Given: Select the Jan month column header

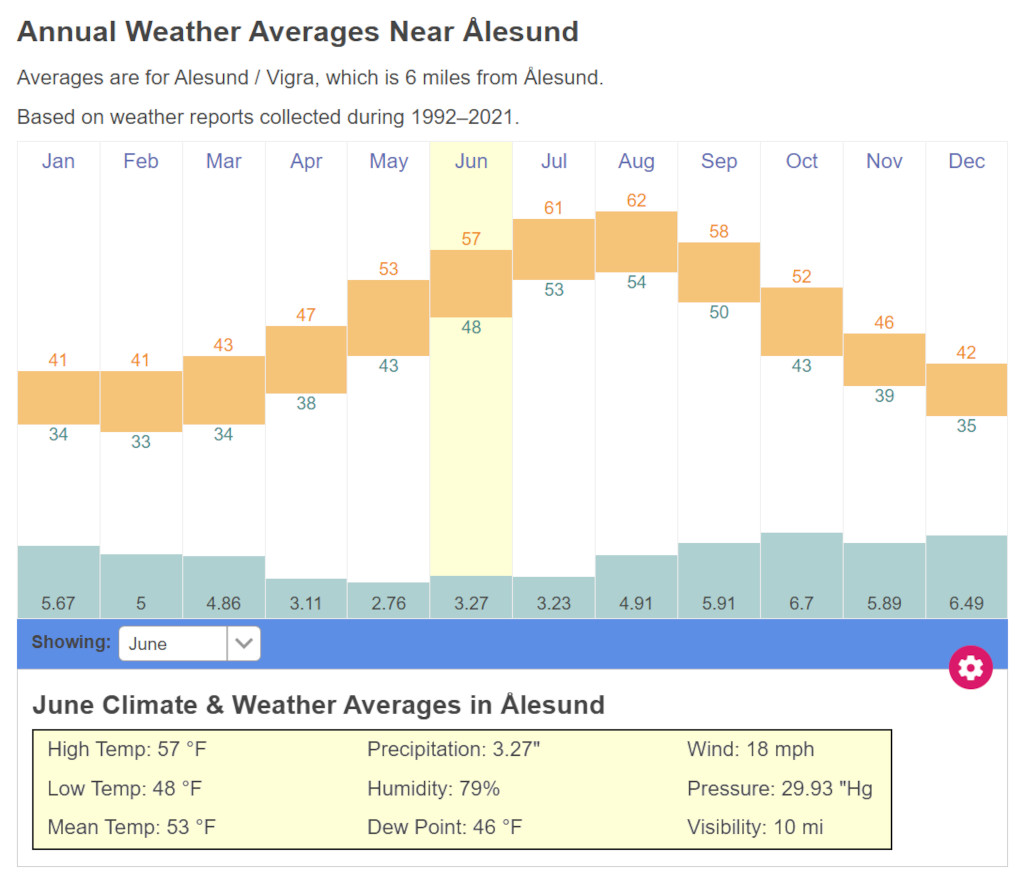Looking at the screenshot, I should pos(58,161).
